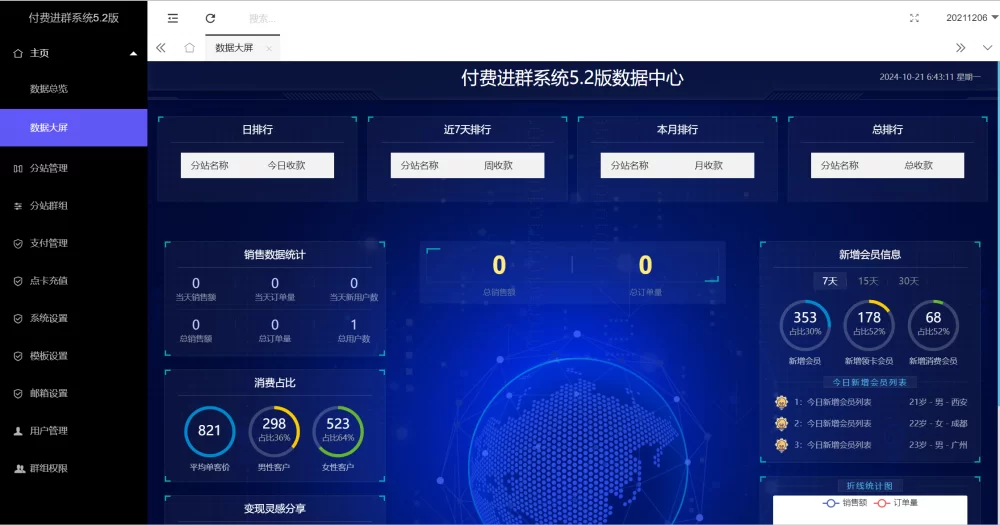
Task: Refresh the page using the reload icon
Action: [x=210, y=18]
